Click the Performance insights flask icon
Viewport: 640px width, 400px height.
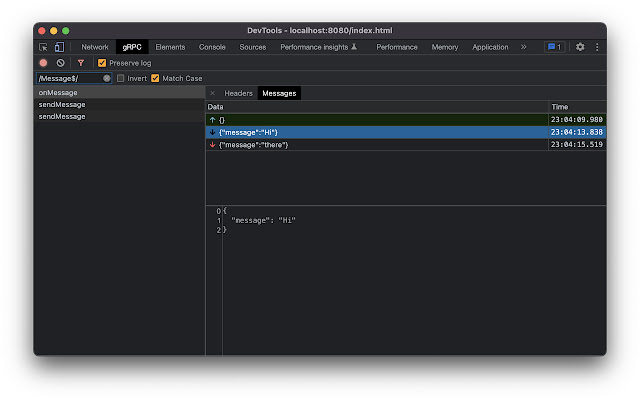point(354,47)
